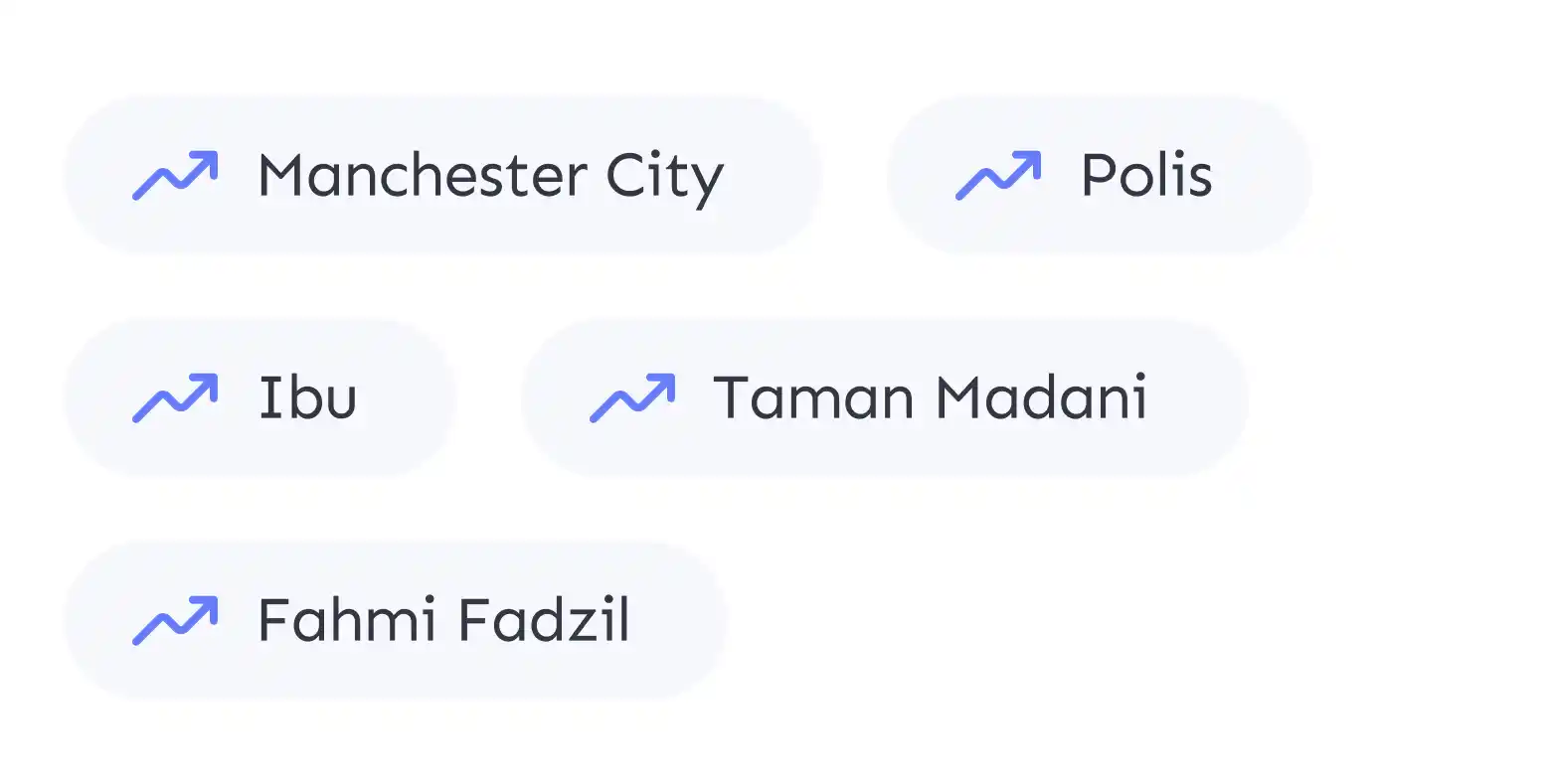
Task: Tap the word "Taman" in the trending chip
Action: tap(813, 397)
